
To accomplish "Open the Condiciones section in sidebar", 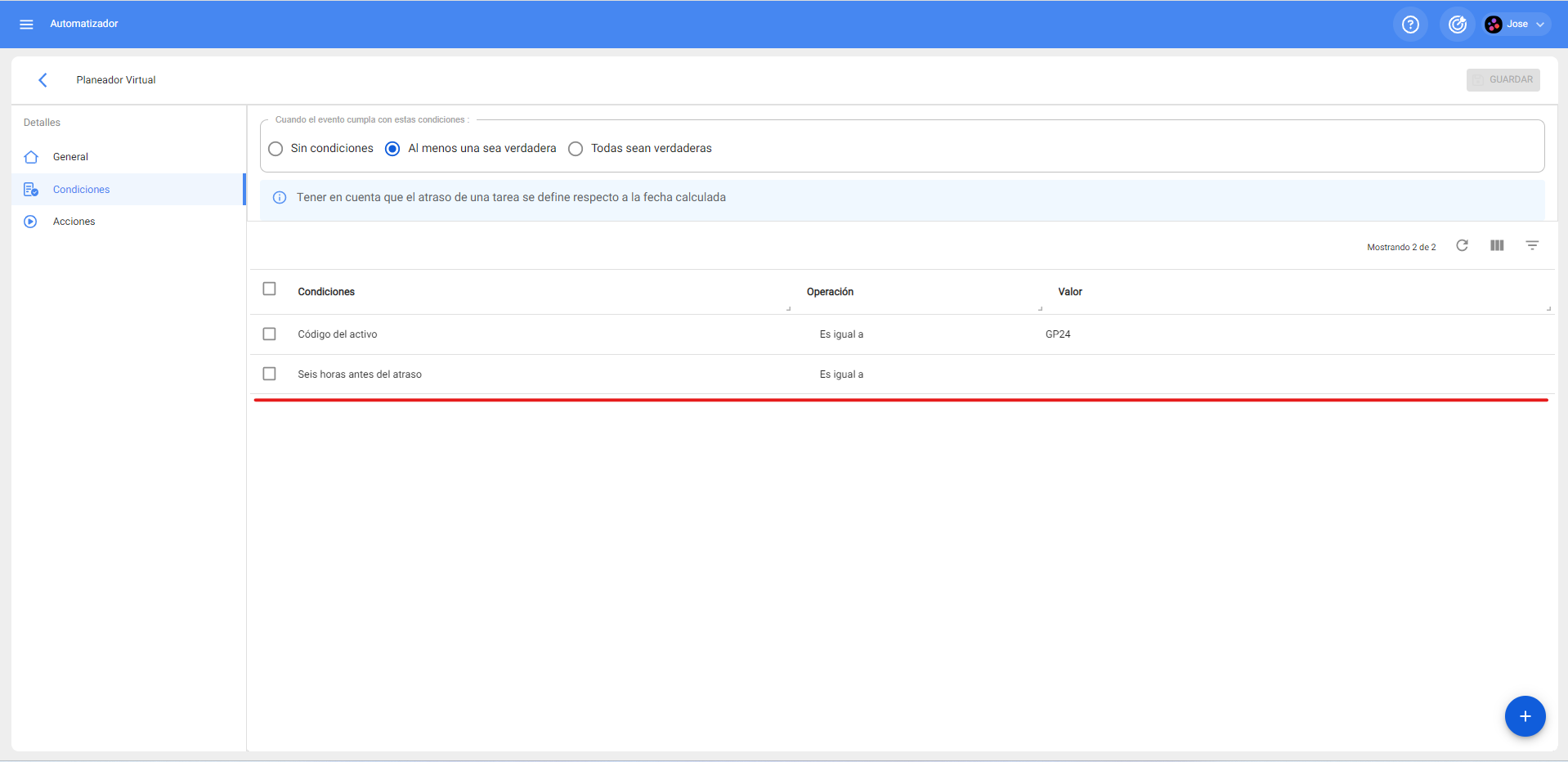I will tap(81, 190).
